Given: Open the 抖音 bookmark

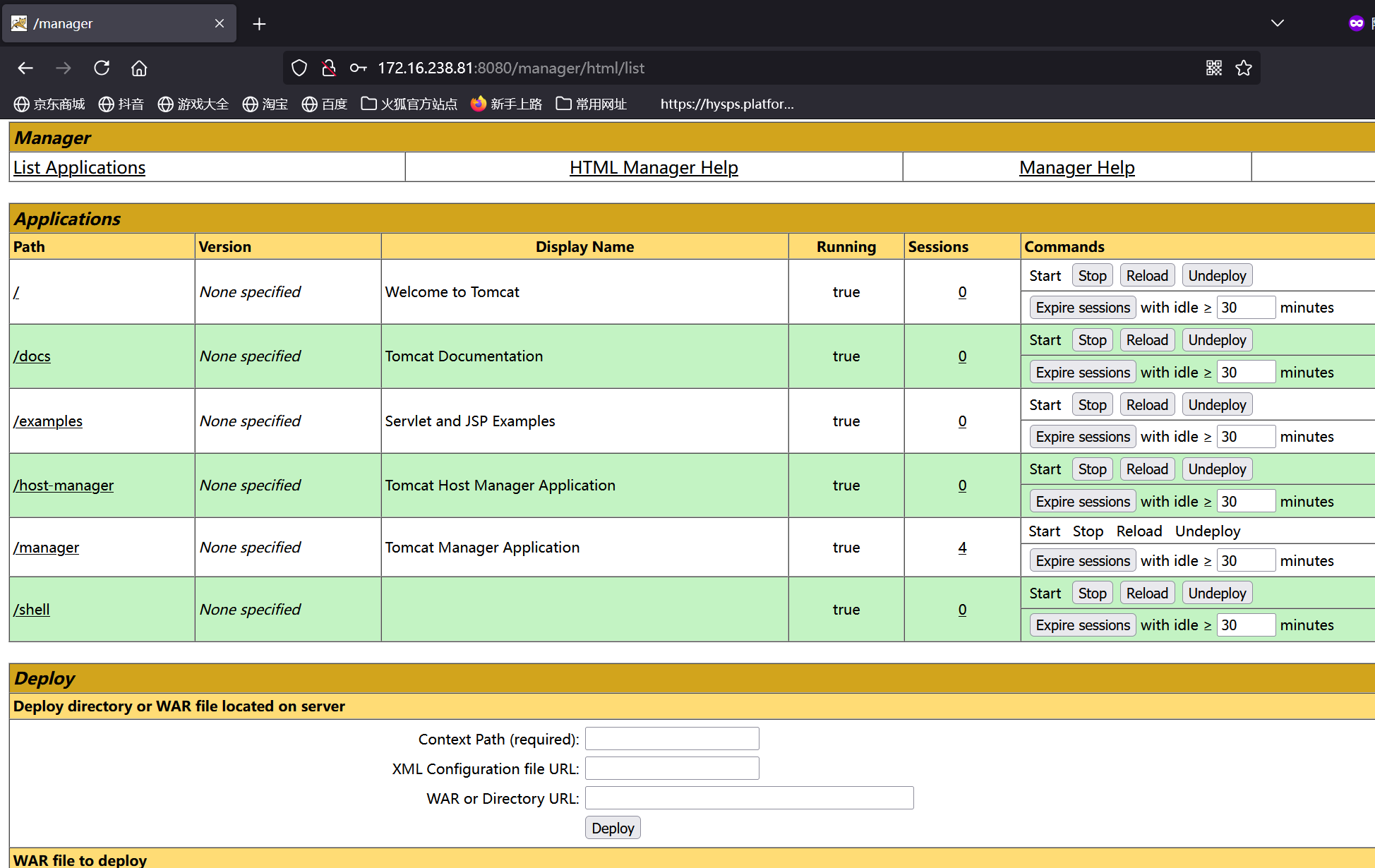Looking at the screenshot, I should (121, 104).
